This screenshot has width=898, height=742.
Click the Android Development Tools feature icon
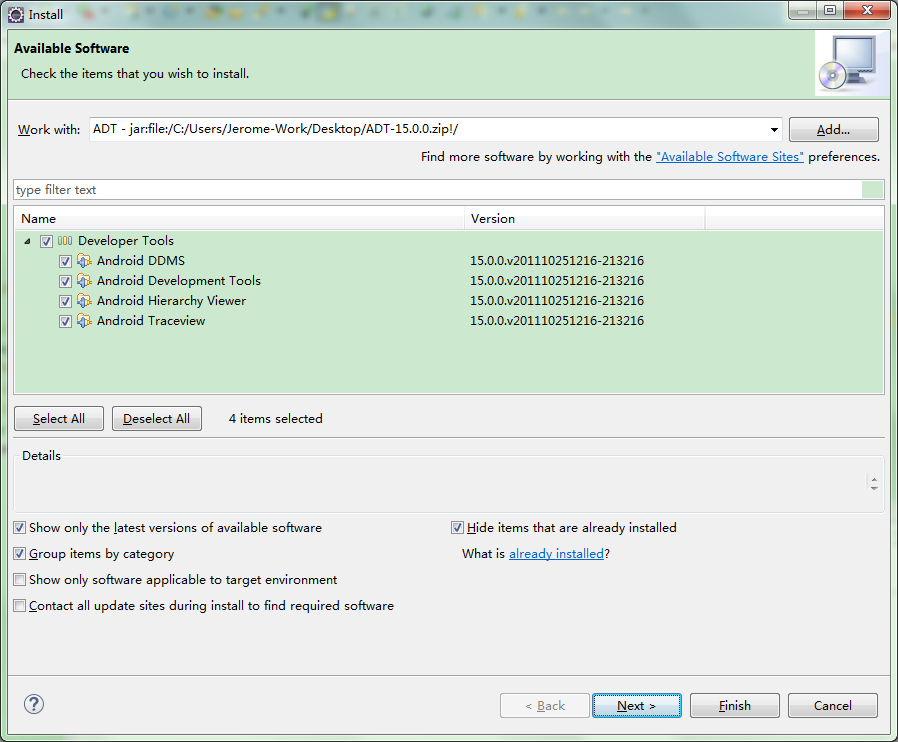click(x=84, y=281)
